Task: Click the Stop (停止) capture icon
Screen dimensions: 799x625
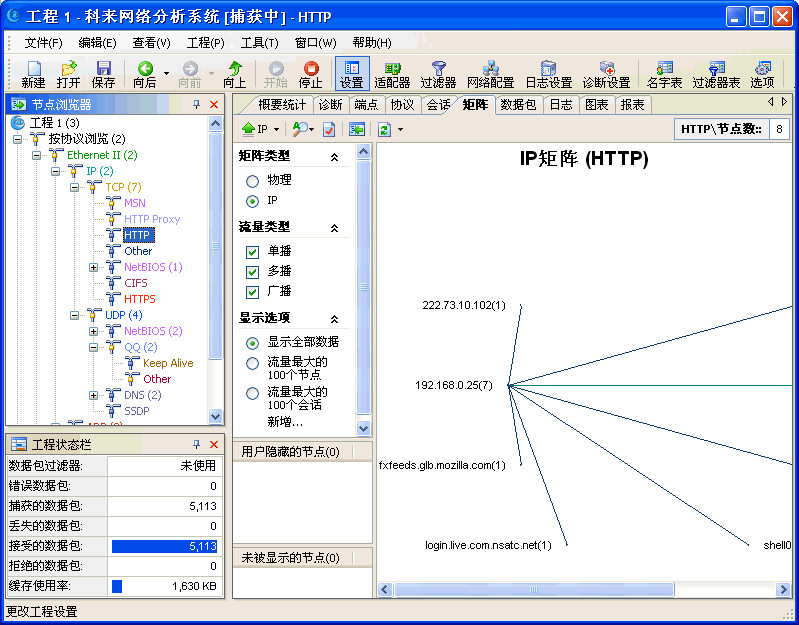Action: (x=311, y=74)
